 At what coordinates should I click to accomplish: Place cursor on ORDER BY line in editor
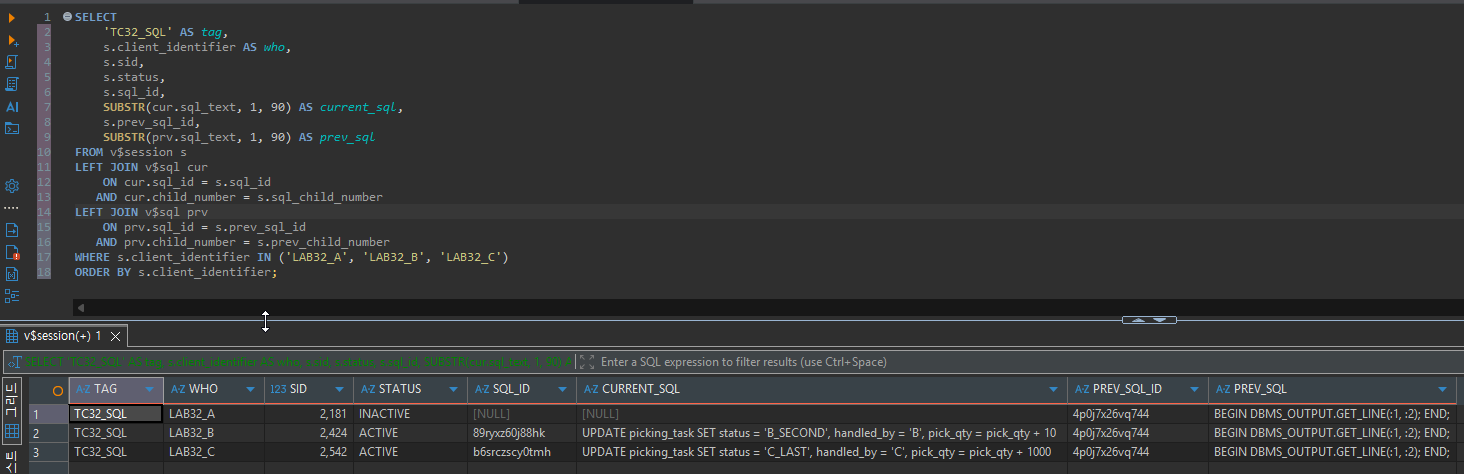point(176,272)
